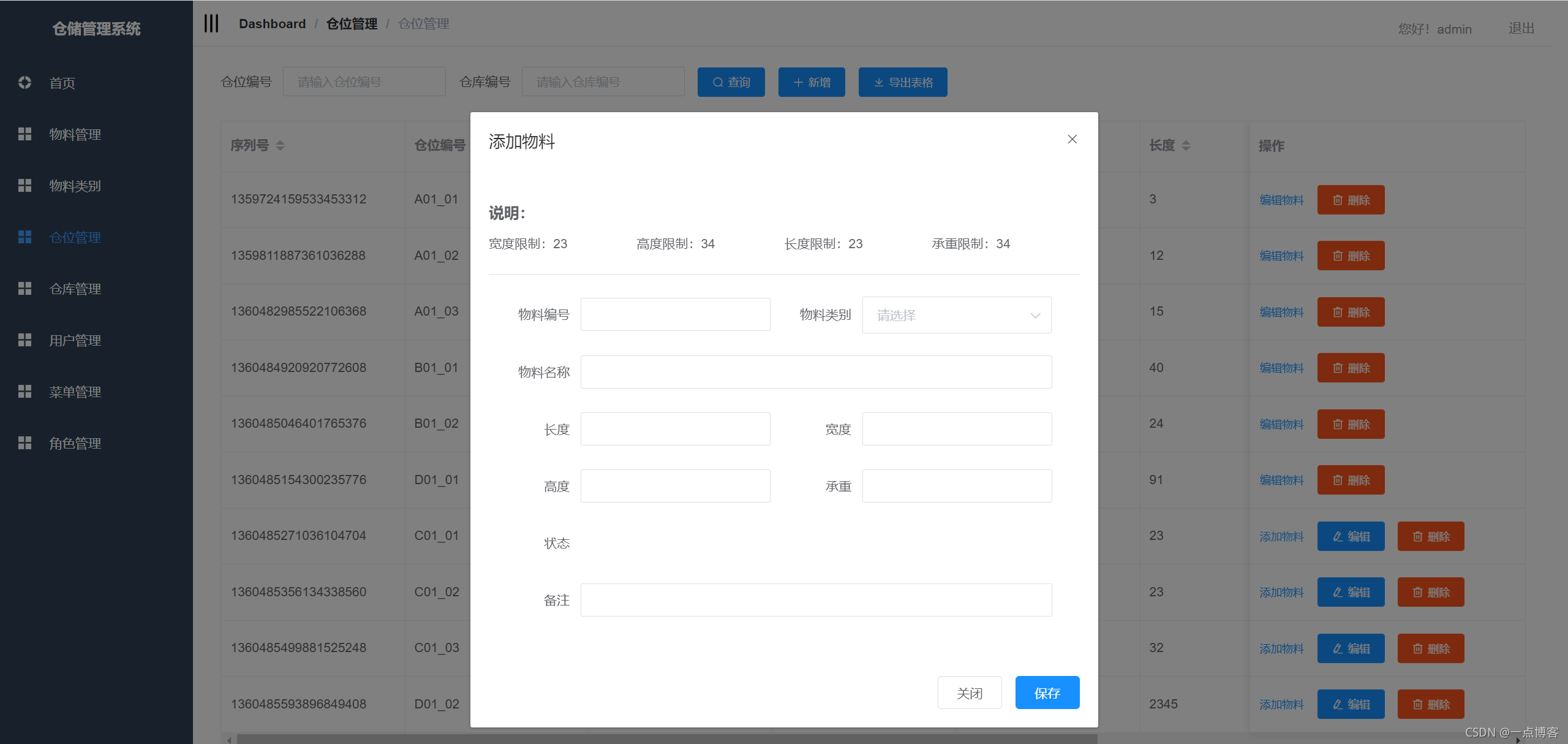Click the sidebar collapse hamburger icon
Viewport: 1568px width, 744px height.
point(211,24)
